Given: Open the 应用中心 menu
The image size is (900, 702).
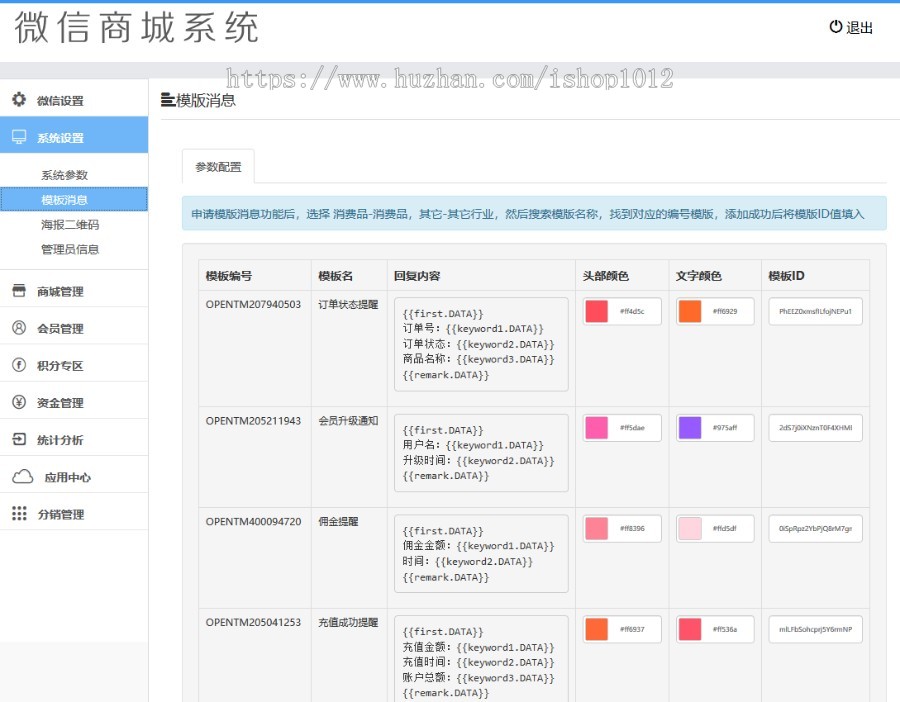Looking at the screenshot, I should pos(74,476).
